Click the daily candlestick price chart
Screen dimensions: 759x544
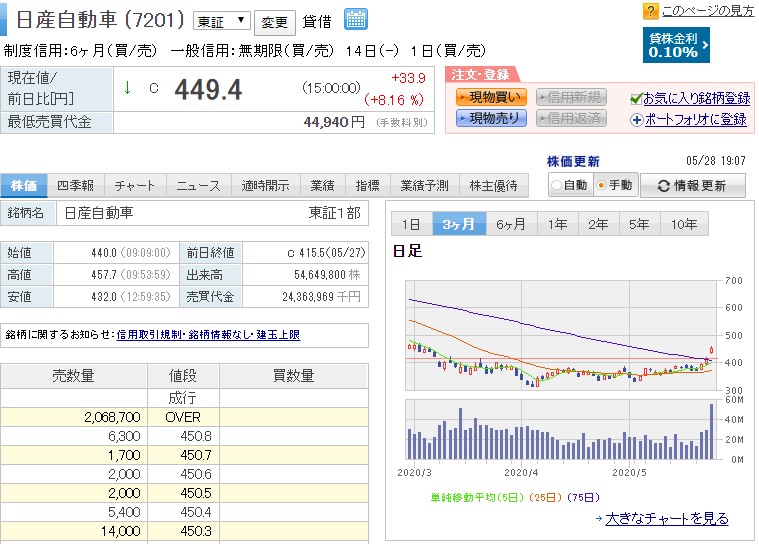click(x=561, y=335)
